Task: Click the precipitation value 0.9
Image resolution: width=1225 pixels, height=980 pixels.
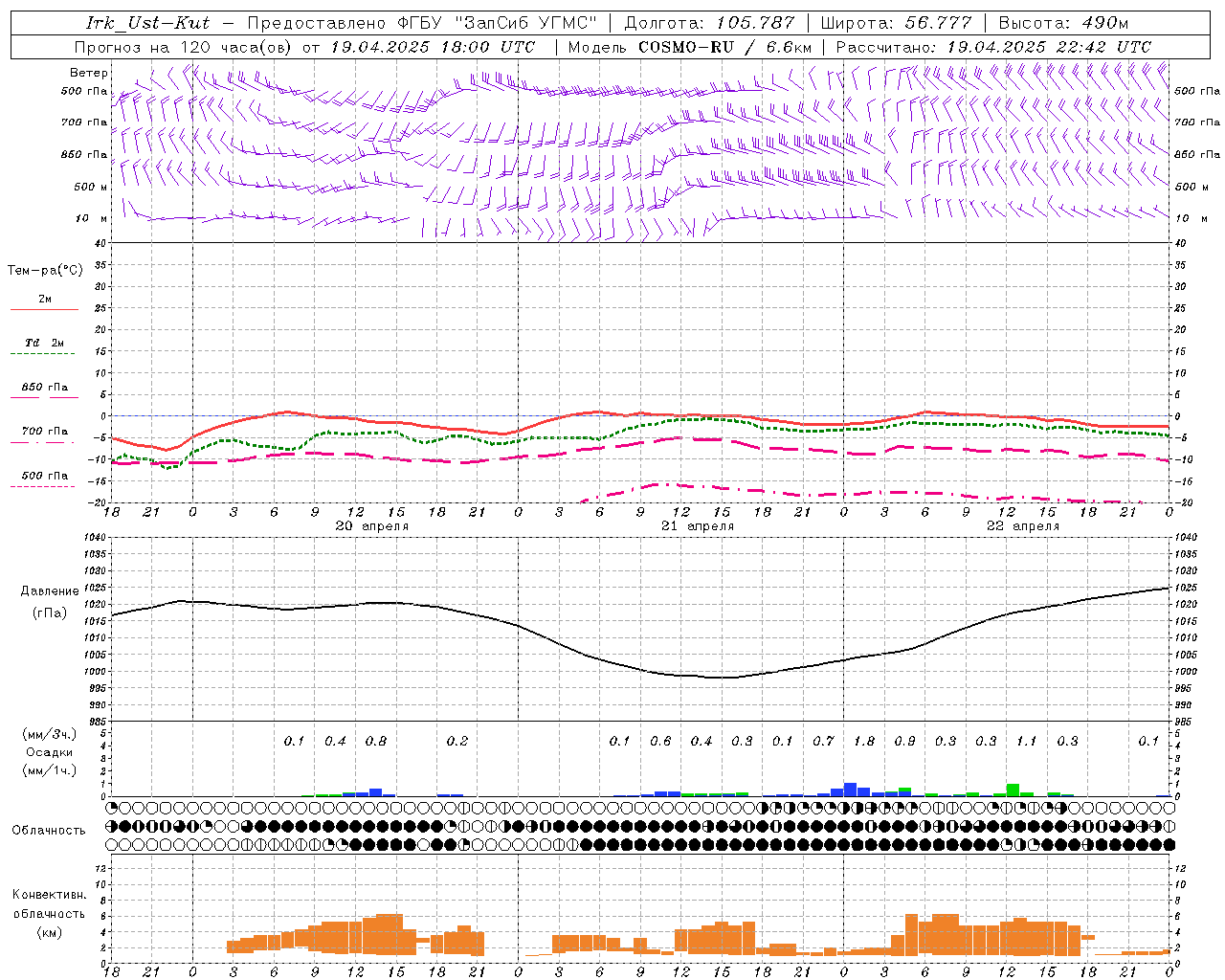Action: (x=904, y=741)
